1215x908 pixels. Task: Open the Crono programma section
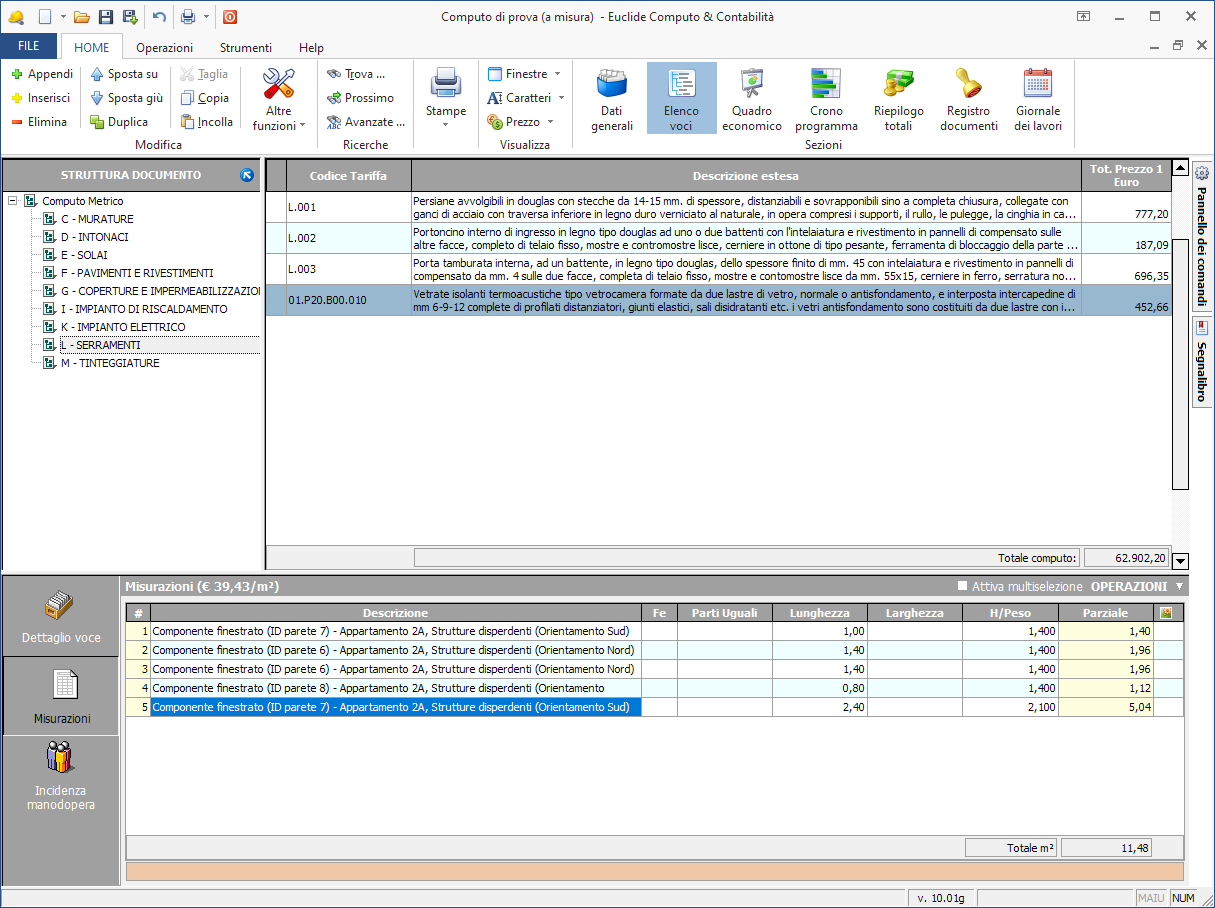tap(826, 99)
